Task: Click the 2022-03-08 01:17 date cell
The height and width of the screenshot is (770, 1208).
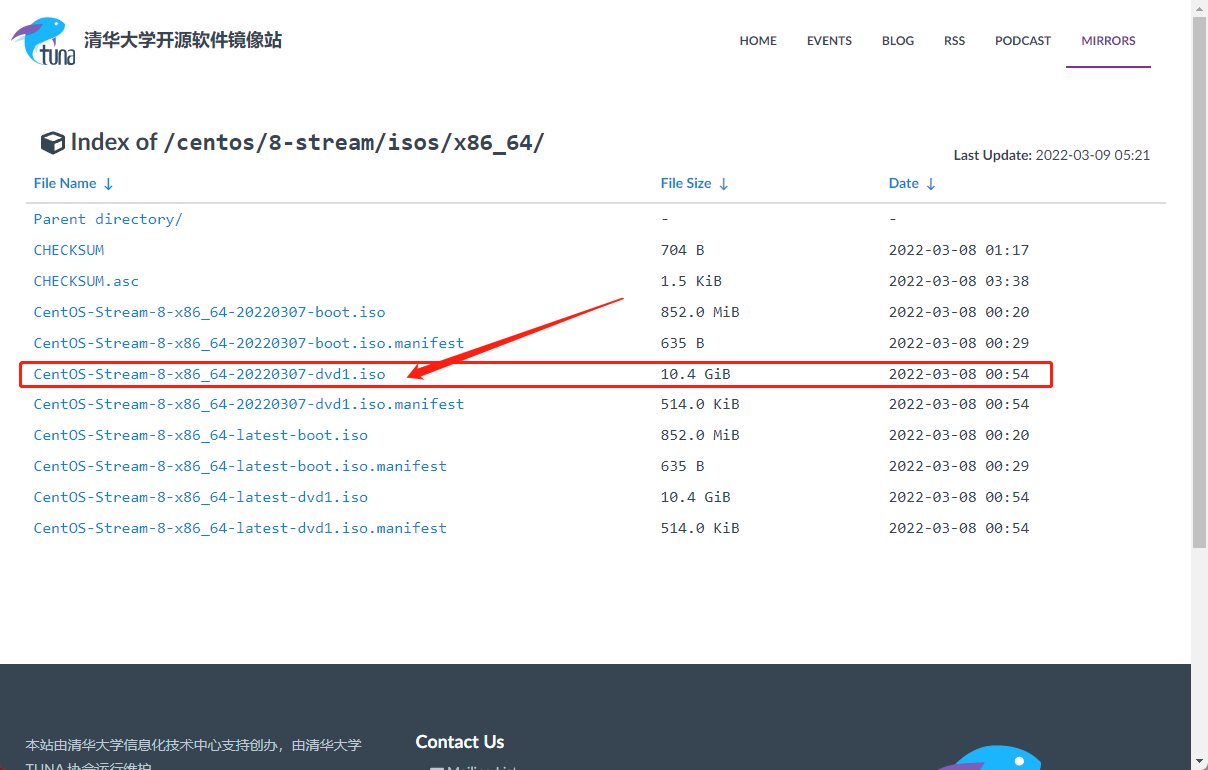Action: [x=959, y=250]
